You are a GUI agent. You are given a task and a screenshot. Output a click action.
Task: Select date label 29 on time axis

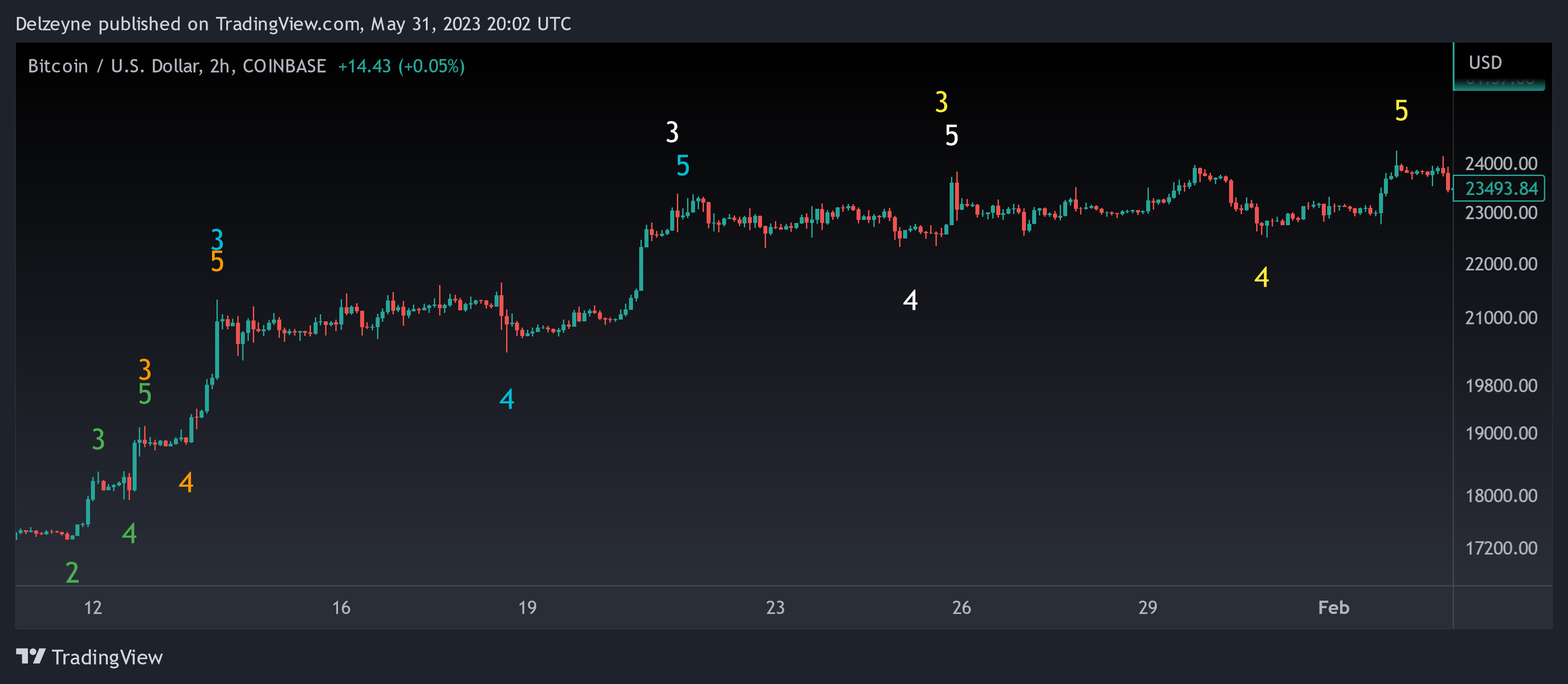coord(1148,607)
